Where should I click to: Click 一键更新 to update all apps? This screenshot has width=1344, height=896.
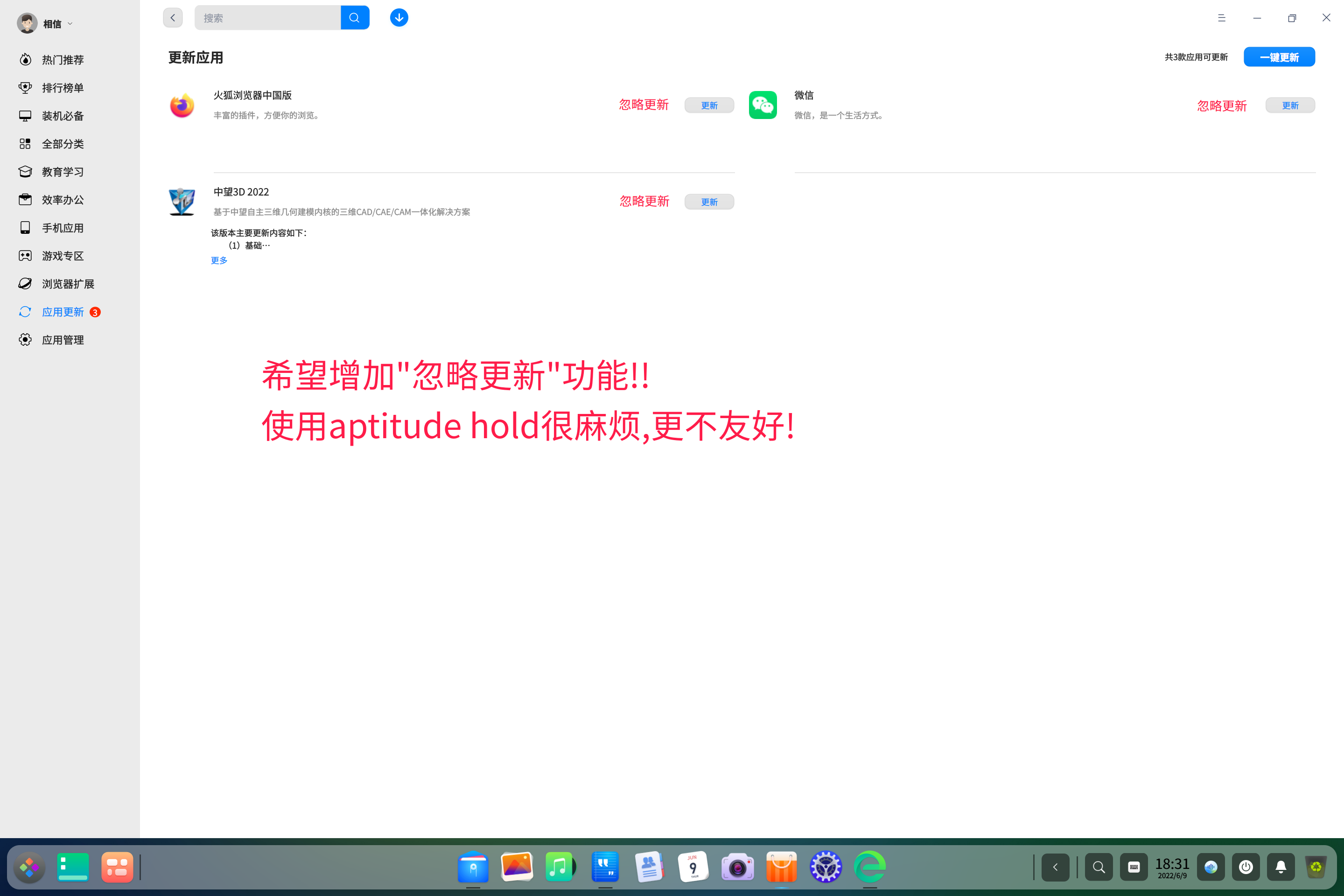point(1279,57)
